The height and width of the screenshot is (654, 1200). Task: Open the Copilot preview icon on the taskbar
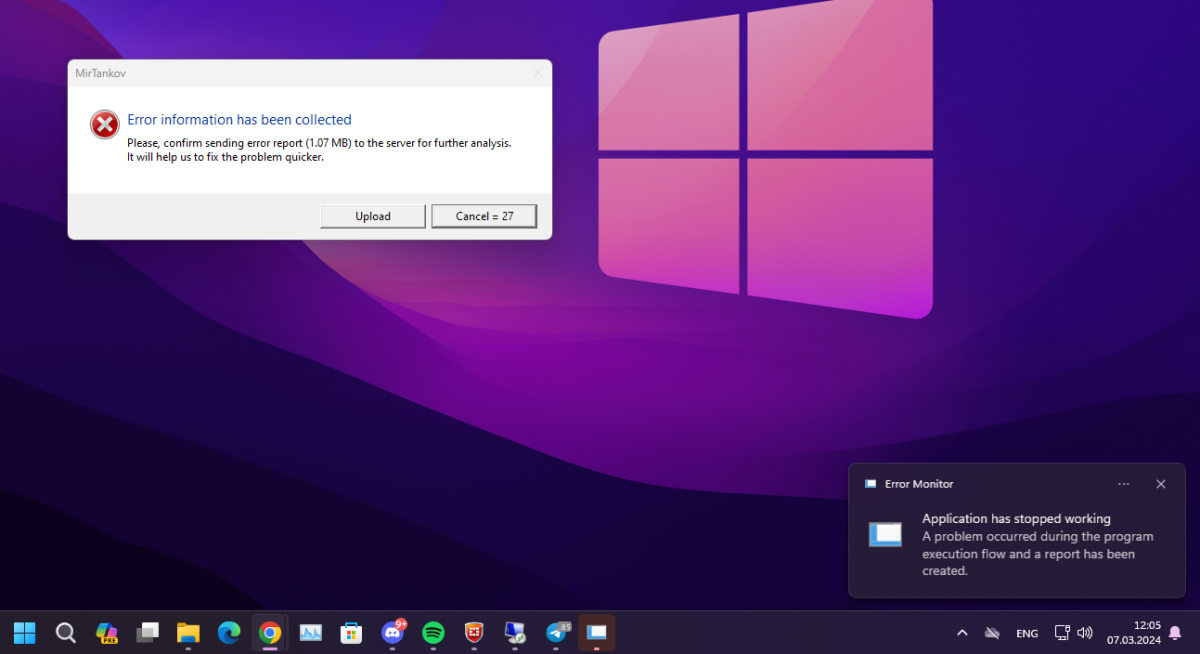click(x=107, y=632)
